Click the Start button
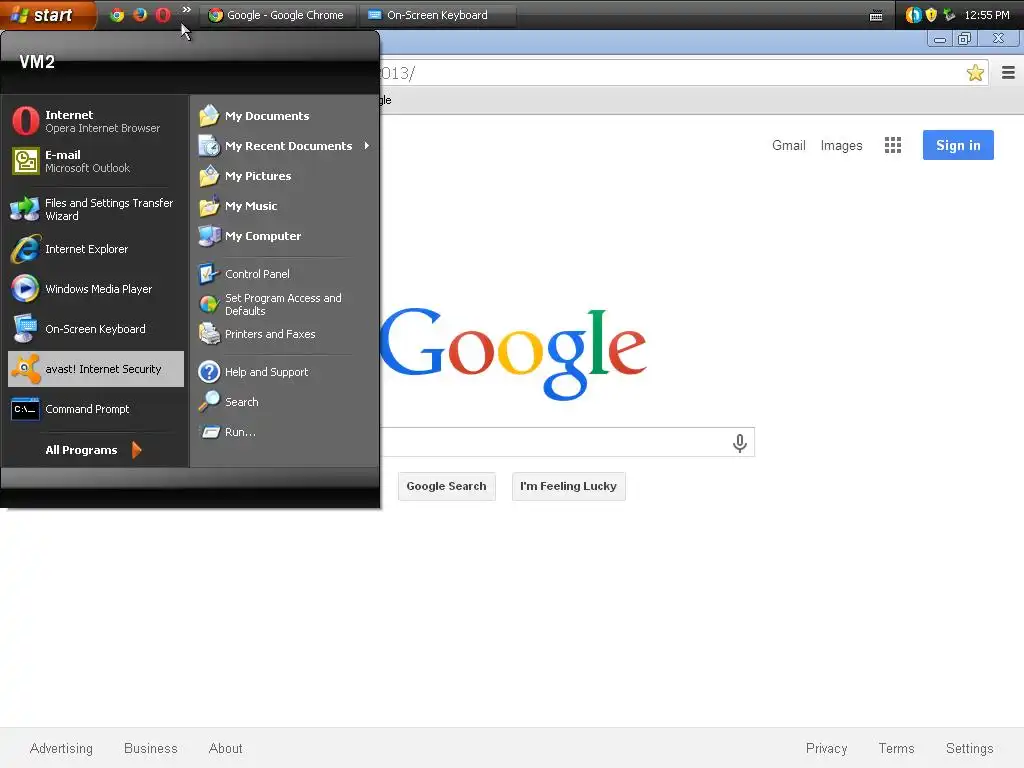Viewport: 1024px width, 768px height. 46,14
